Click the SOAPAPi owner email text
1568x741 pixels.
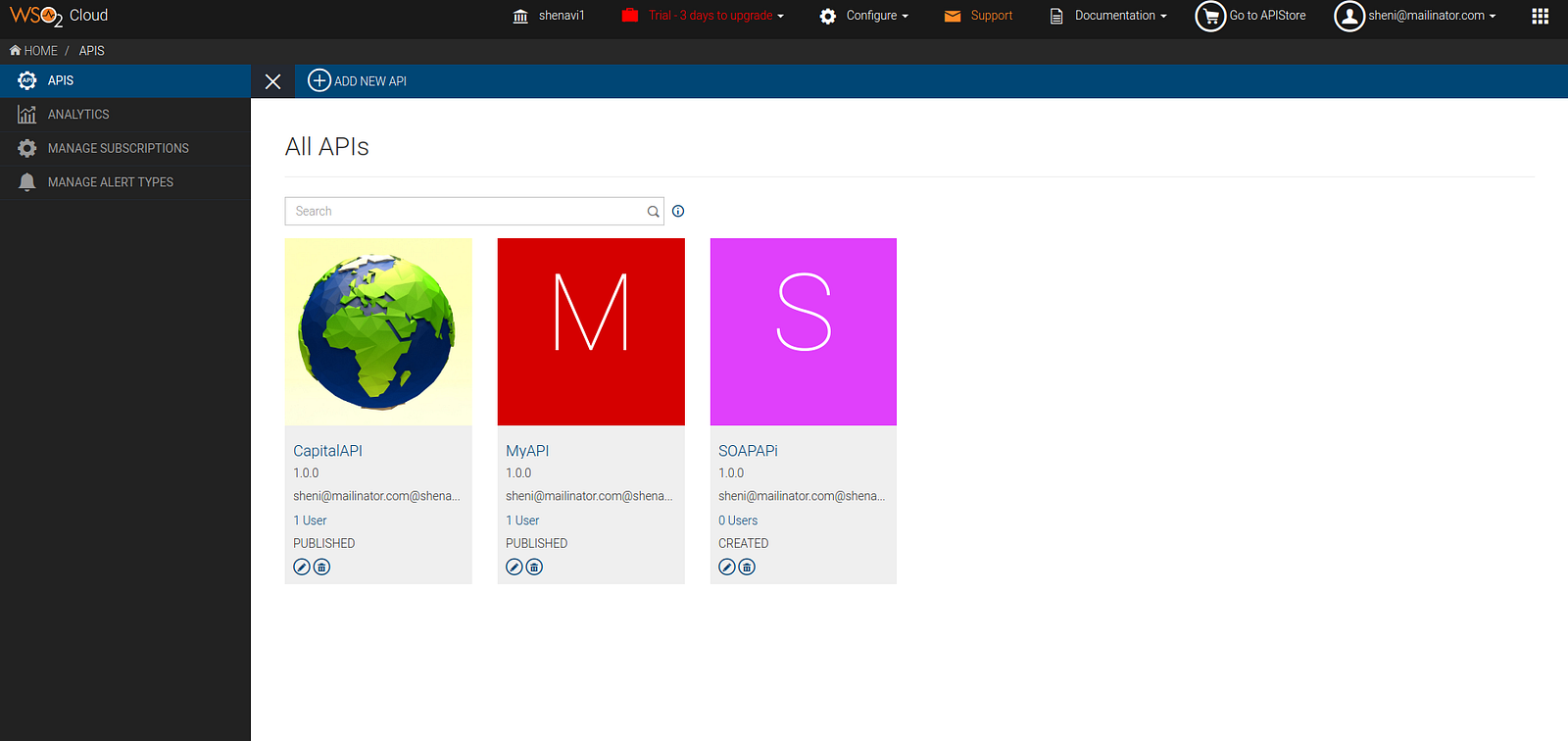coord(802,496)
